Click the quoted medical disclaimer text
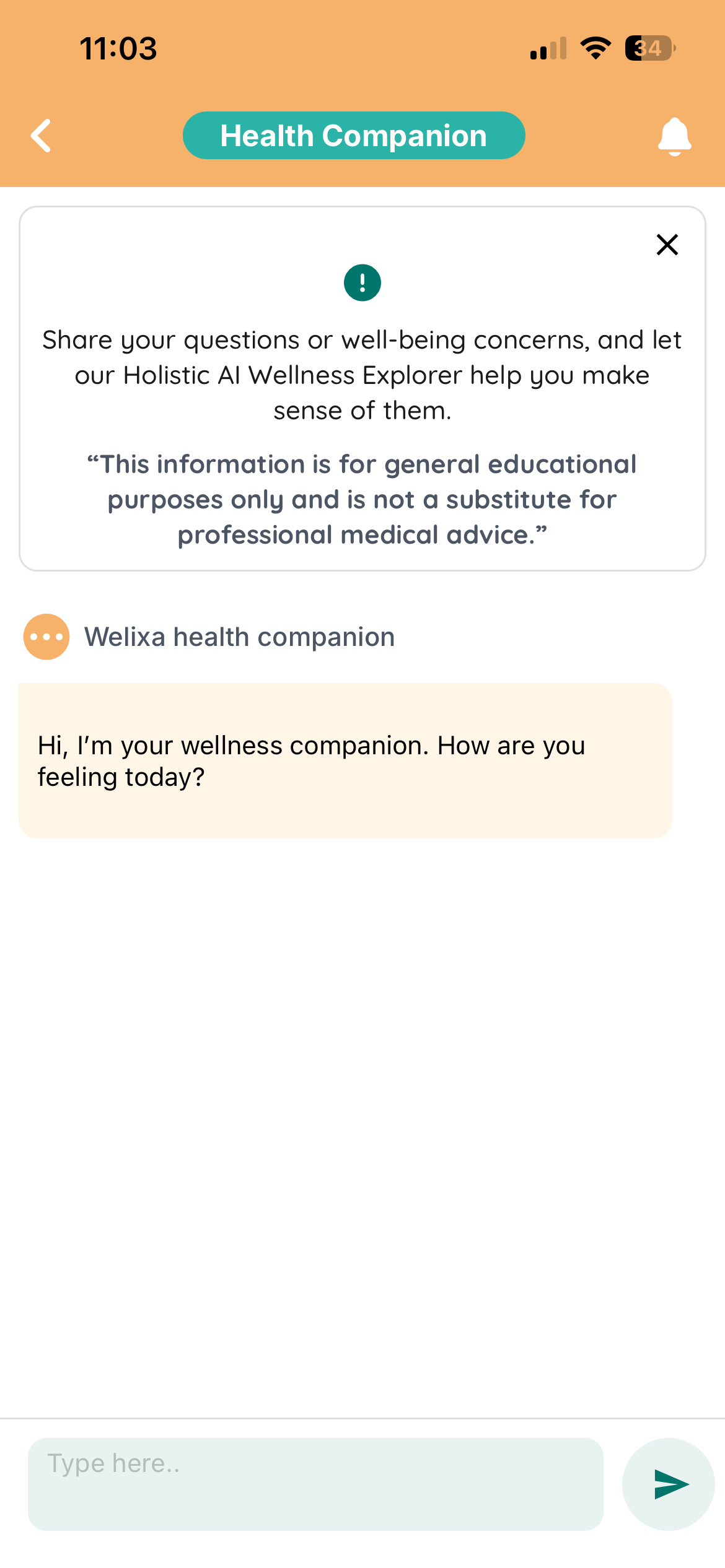This screenshot has width=725, height=1568. click(362, 499)
